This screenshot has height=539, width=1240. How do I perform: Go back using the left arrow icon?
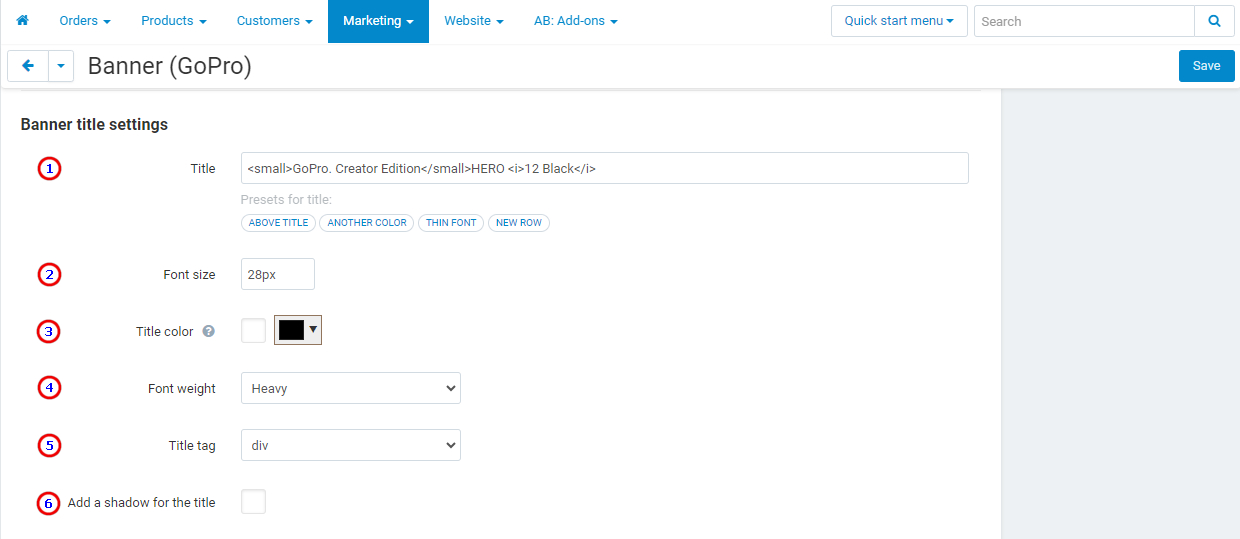click(x=28, y=66)
